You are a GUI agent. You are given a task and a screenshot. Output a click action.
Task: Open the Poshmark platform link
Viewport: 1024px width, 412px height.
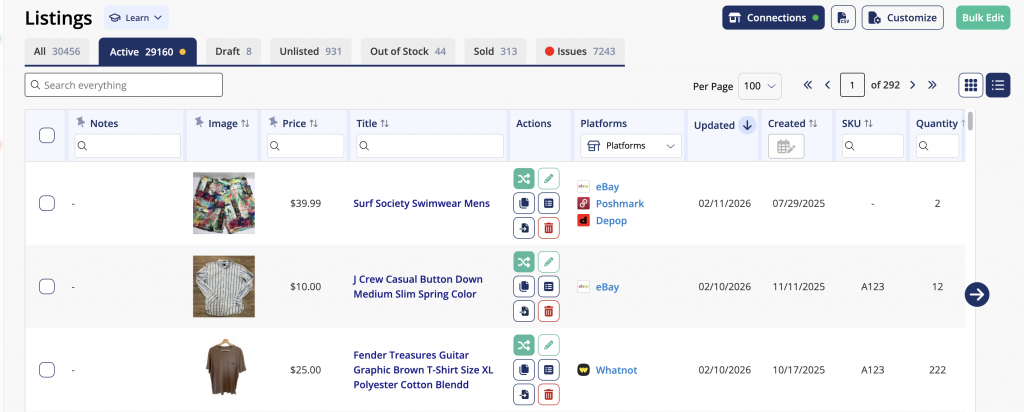(x=619, y=203)
